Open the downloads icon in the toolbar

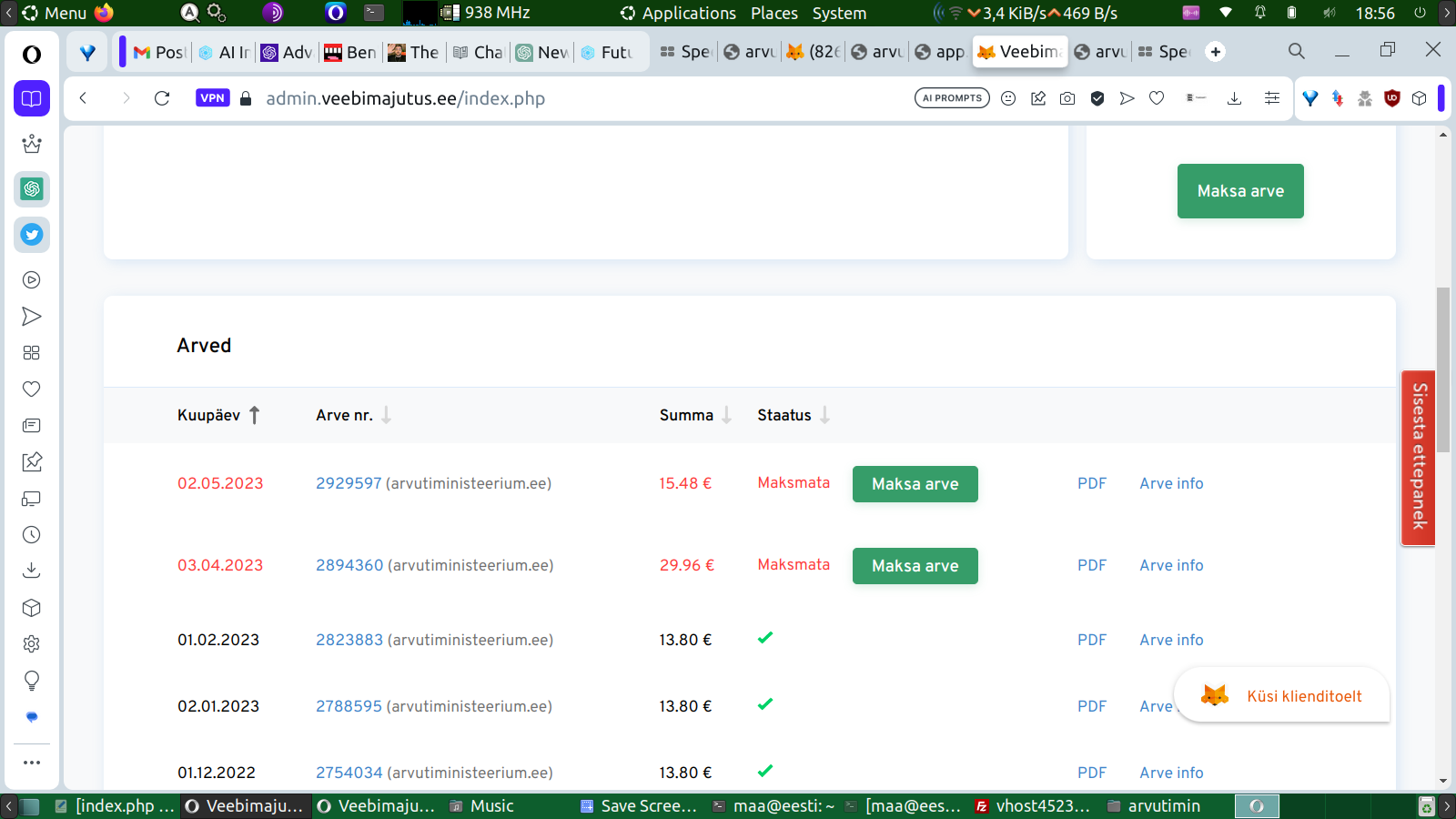coord(1234,98)
